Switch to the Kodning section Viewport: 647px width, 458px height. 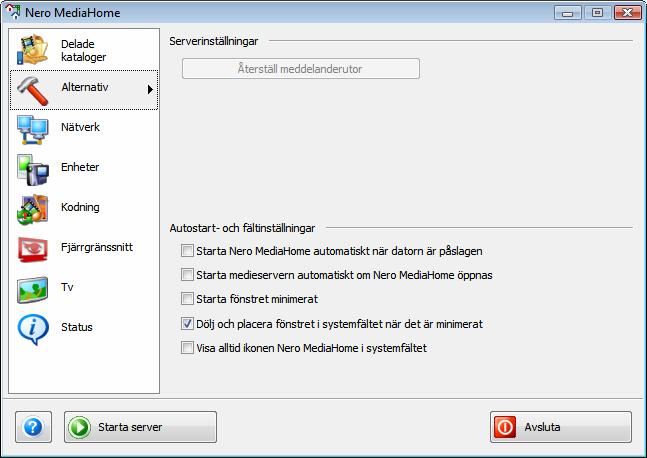coord(84,209)
